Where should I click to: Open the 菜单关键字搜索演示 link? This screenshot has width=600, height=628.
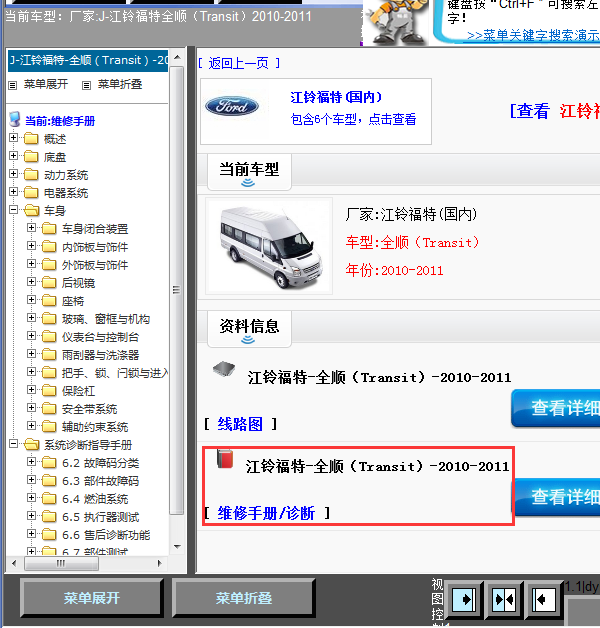pyautogui.click(x=533, y=35)
